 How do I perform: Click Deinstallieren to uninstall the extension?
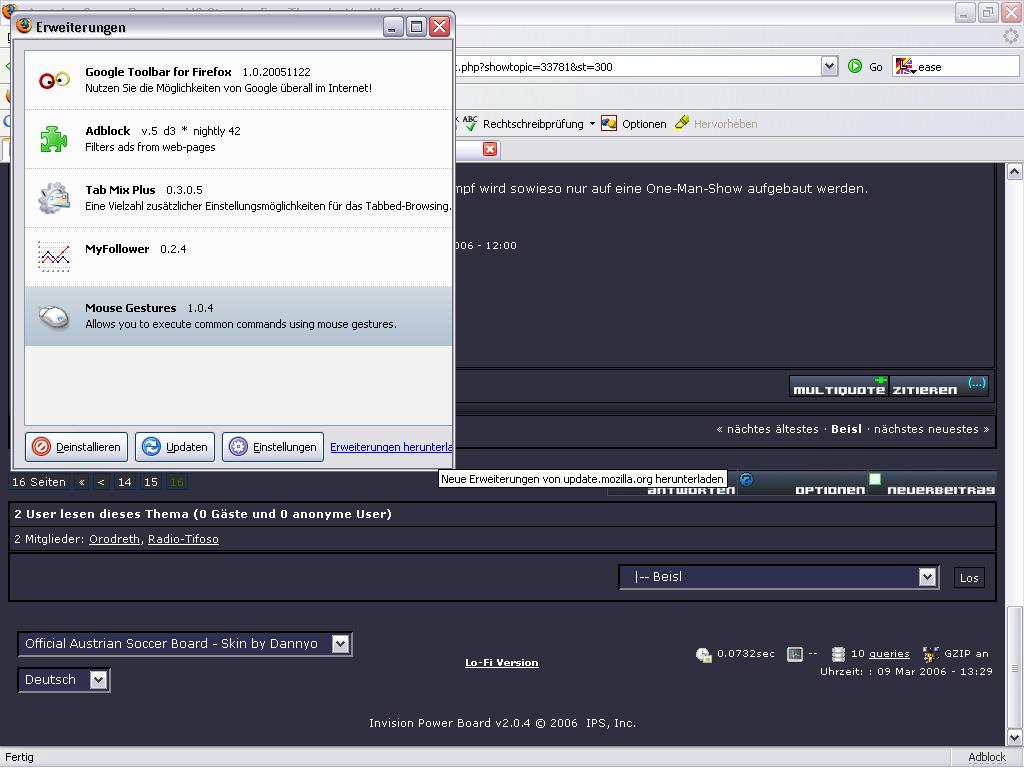[x=76, y=447]
